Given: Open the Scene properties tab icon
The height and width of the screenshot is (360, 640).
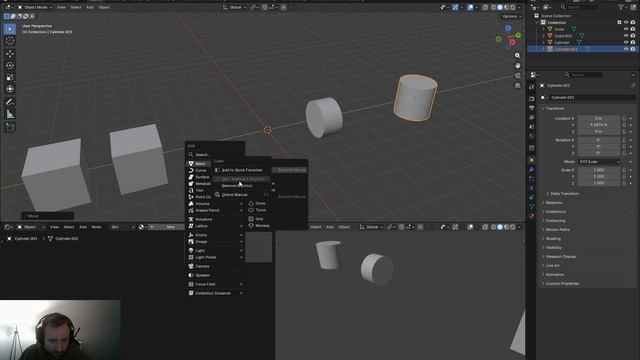Looking at the screenshot, I should pos(531,127).
